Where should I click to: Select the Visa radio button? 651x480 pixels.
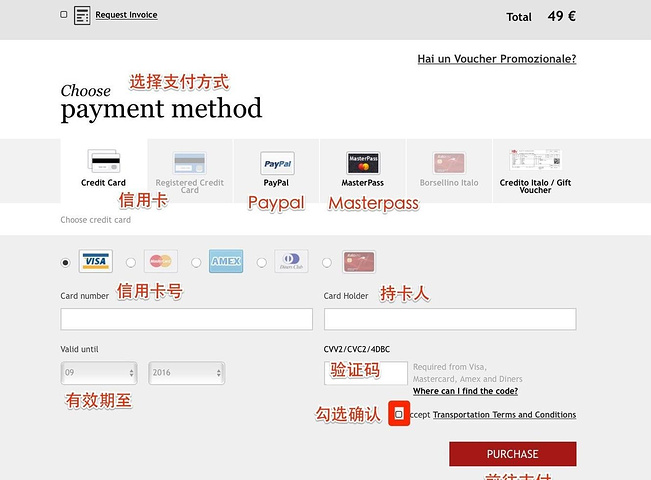coord(66,263)
